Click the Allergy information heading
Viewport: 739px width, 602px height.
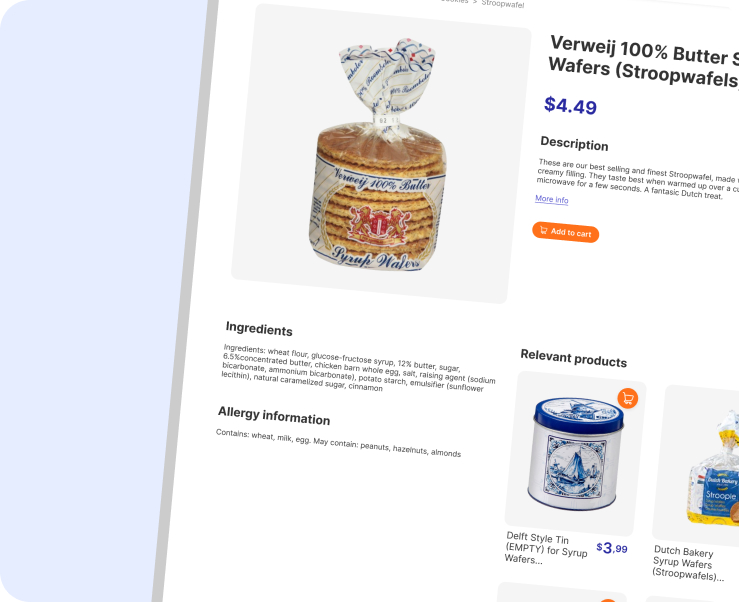pyautogui.click(x=274, y=416)
